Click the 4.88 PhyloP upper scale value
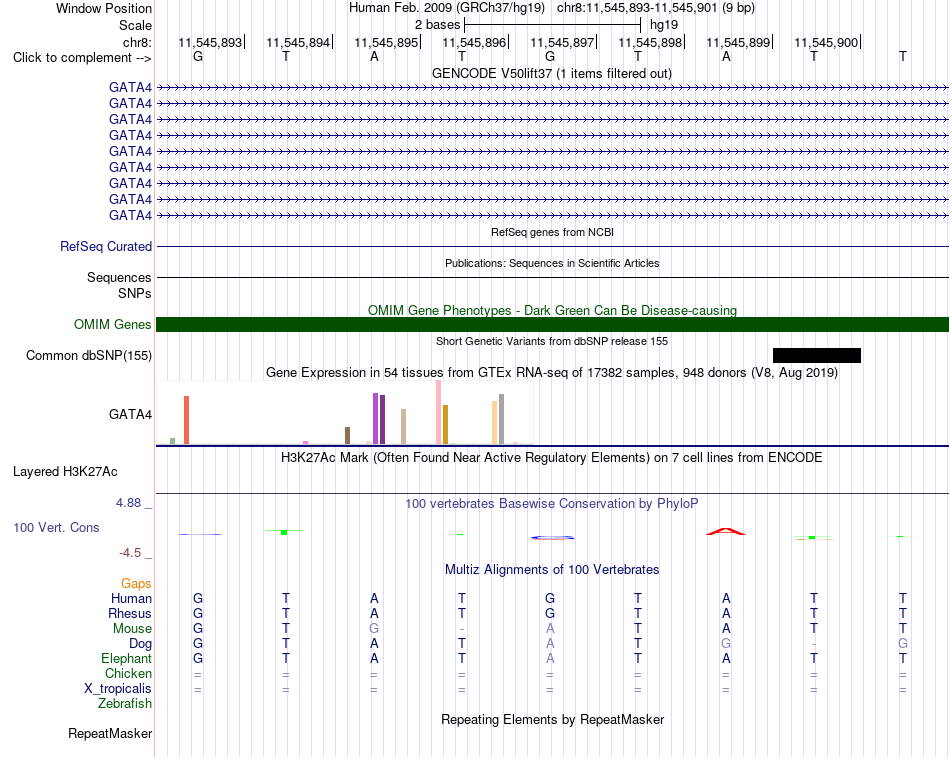Viewport: 950px width, 757px height. [x=128, y=502]
